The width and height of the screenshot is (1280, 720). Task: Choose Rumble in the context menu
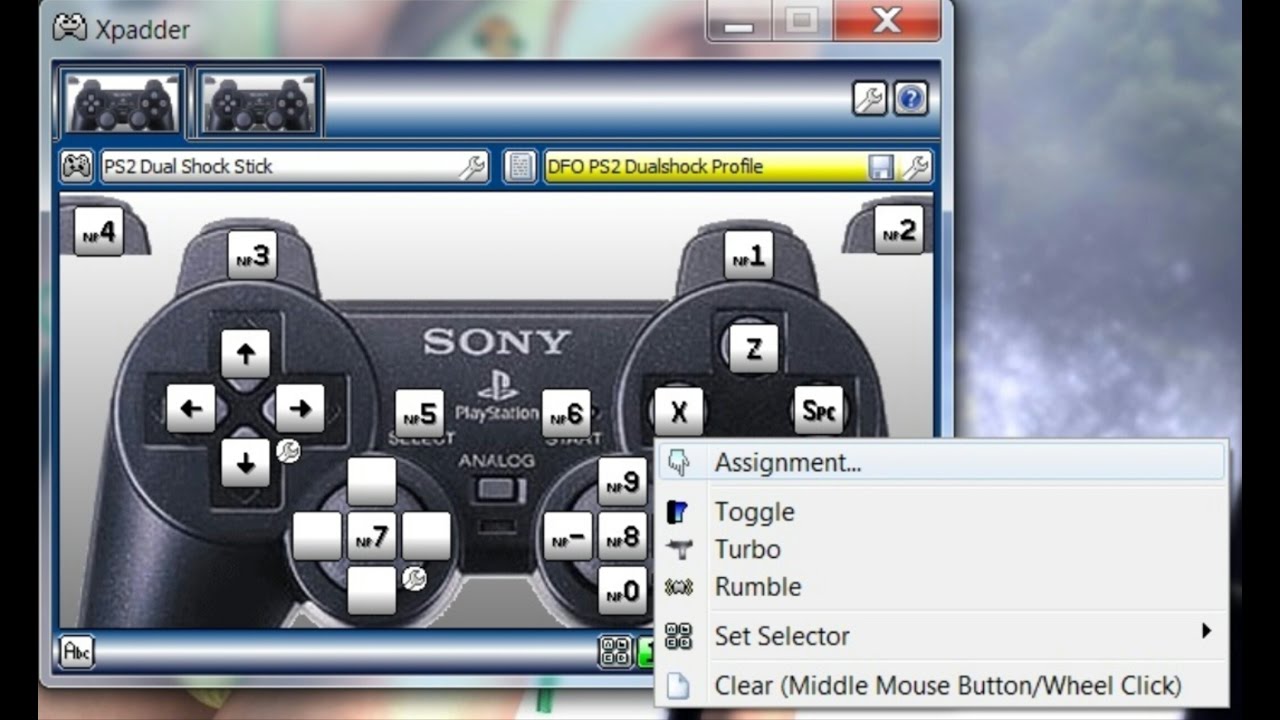(x=941, y=587)
